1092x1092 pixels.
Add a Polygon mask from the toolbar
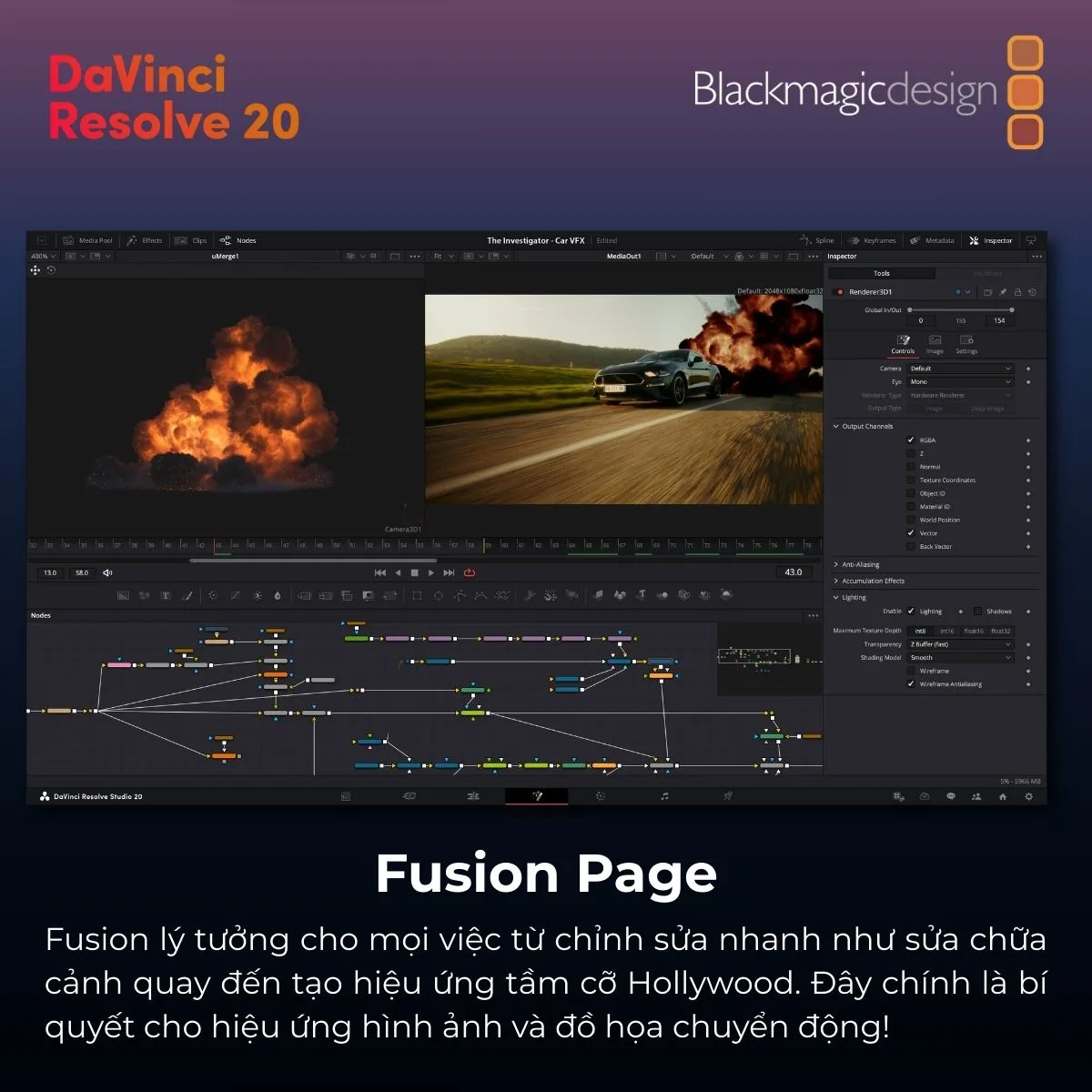click(460, 595)
